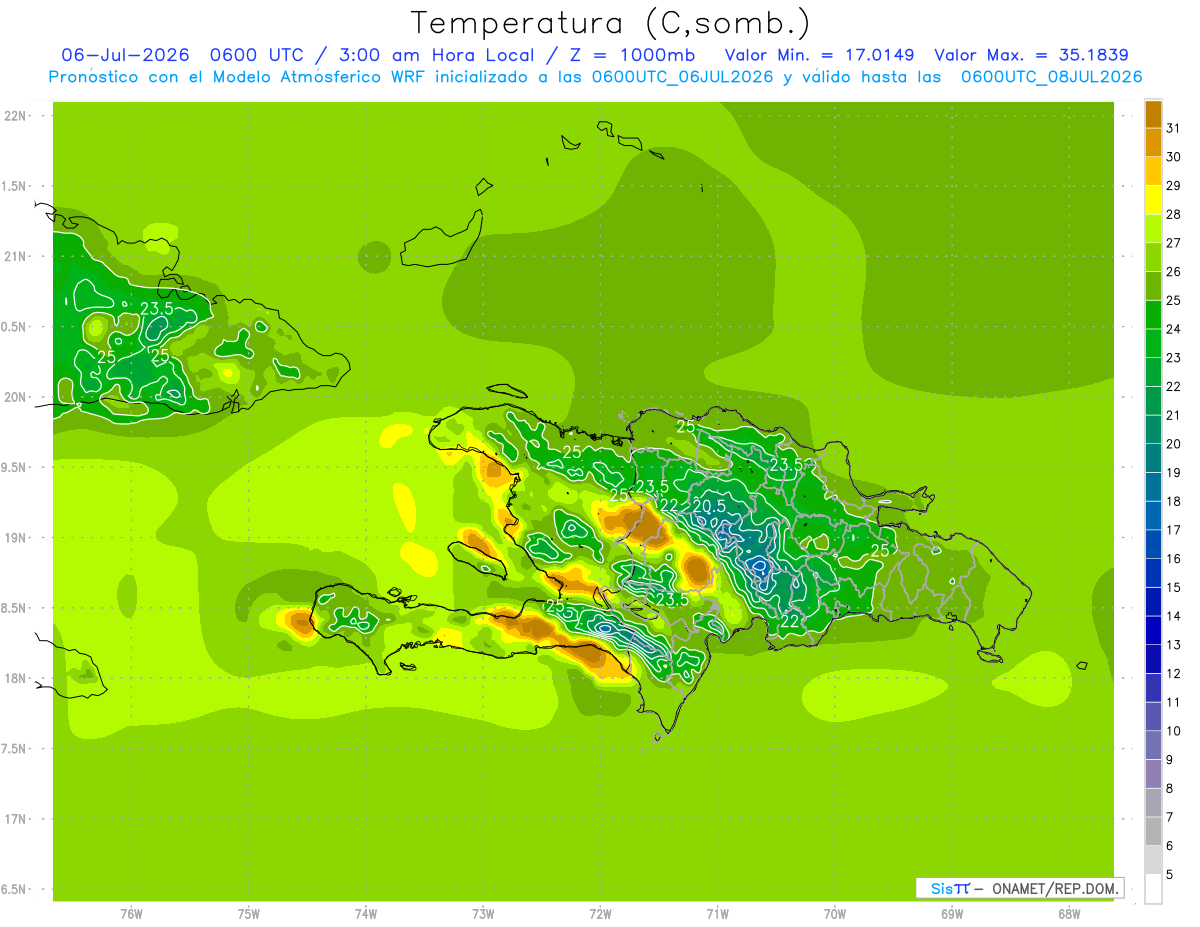
Task: Click the colorbar label "27"
Action: 1173,243
